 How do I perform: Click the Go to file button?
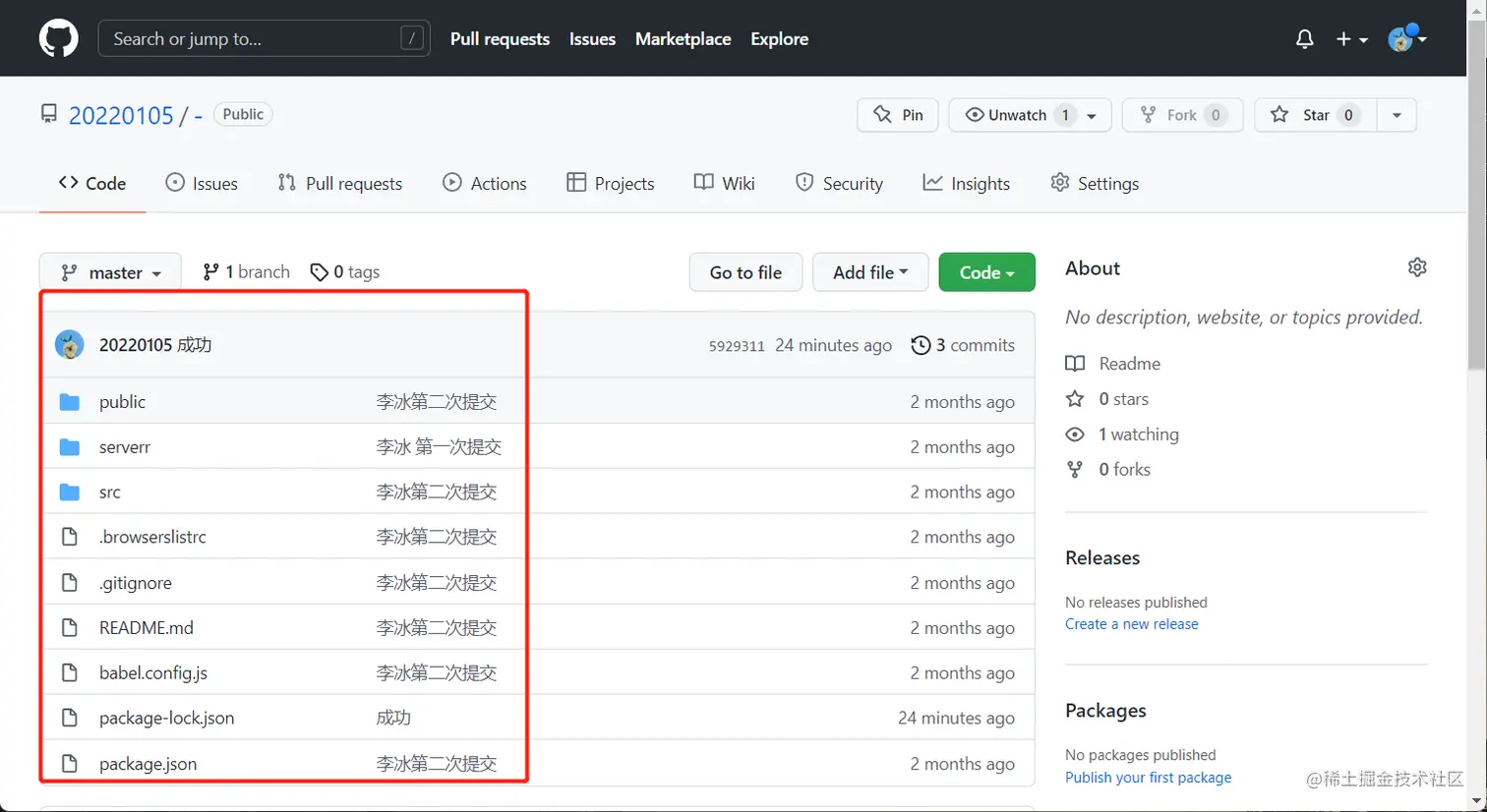[745, 272]
